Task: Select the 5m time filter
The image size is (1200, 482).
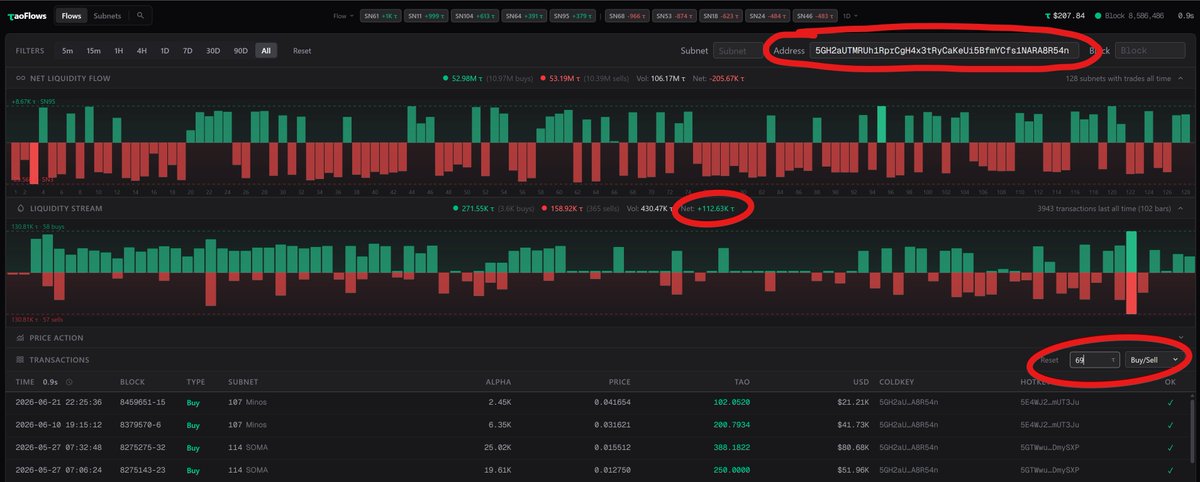Action: tap(67, 50)
